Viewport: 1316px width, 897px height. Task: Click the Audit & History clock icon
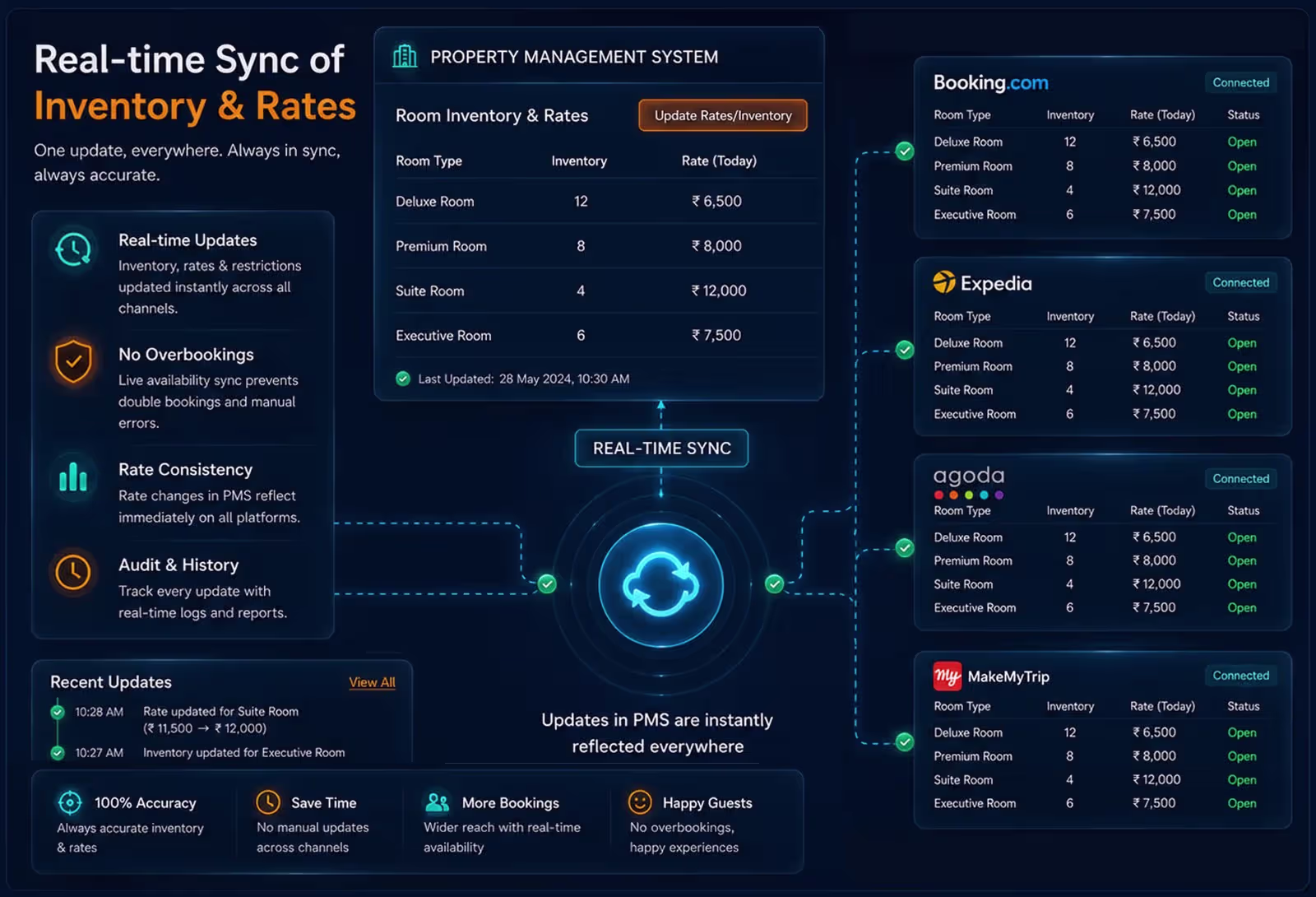pyautogui.click(x=73, y=571)
